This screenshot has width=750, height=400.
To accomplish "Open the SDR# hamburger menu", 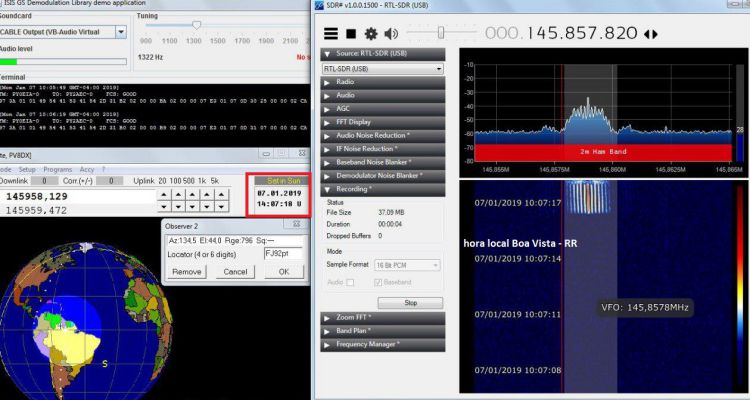I will [331, 33].
